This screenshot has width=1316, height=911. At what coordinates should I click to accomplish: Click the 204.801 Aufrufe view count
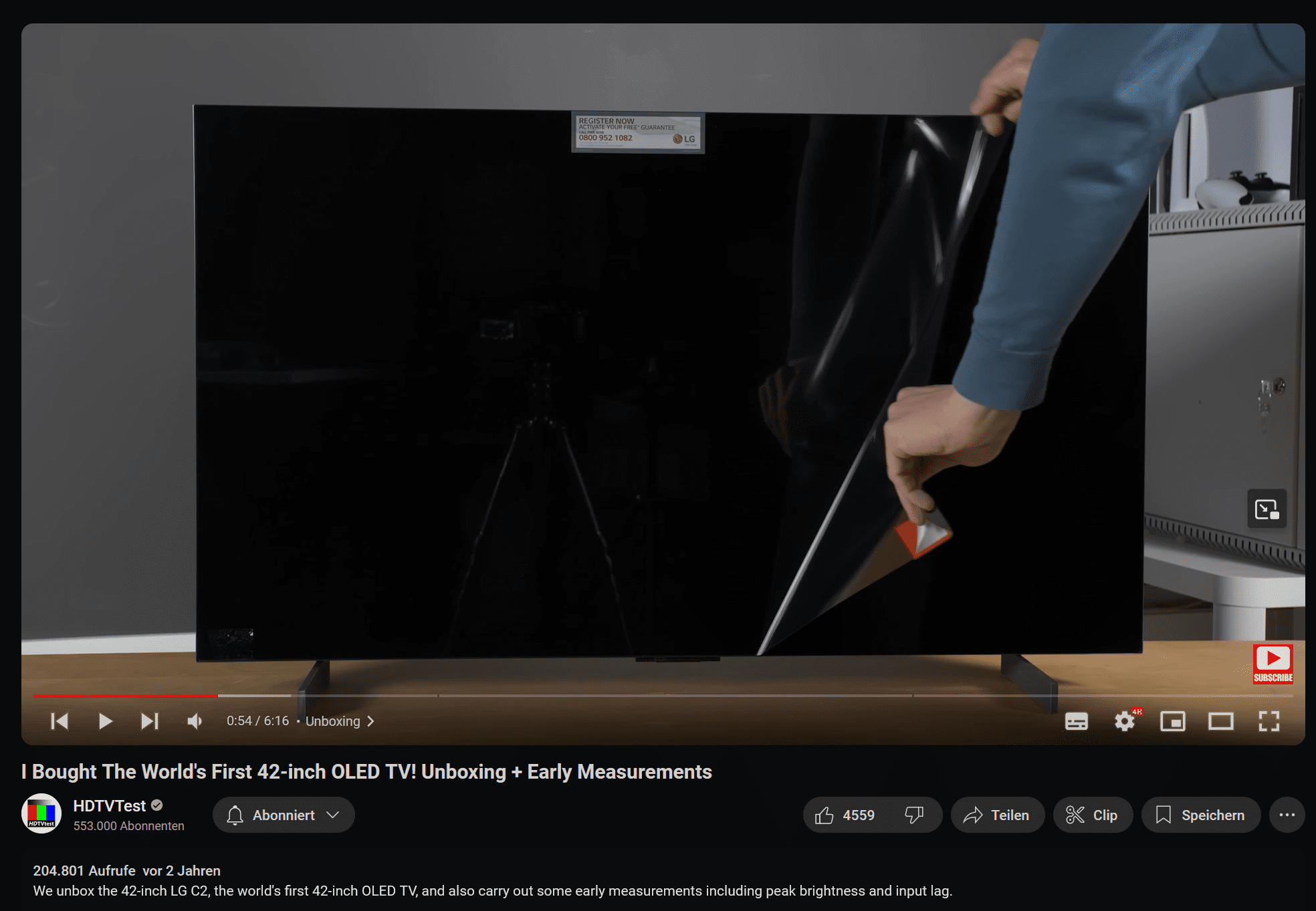coord(84,871)
